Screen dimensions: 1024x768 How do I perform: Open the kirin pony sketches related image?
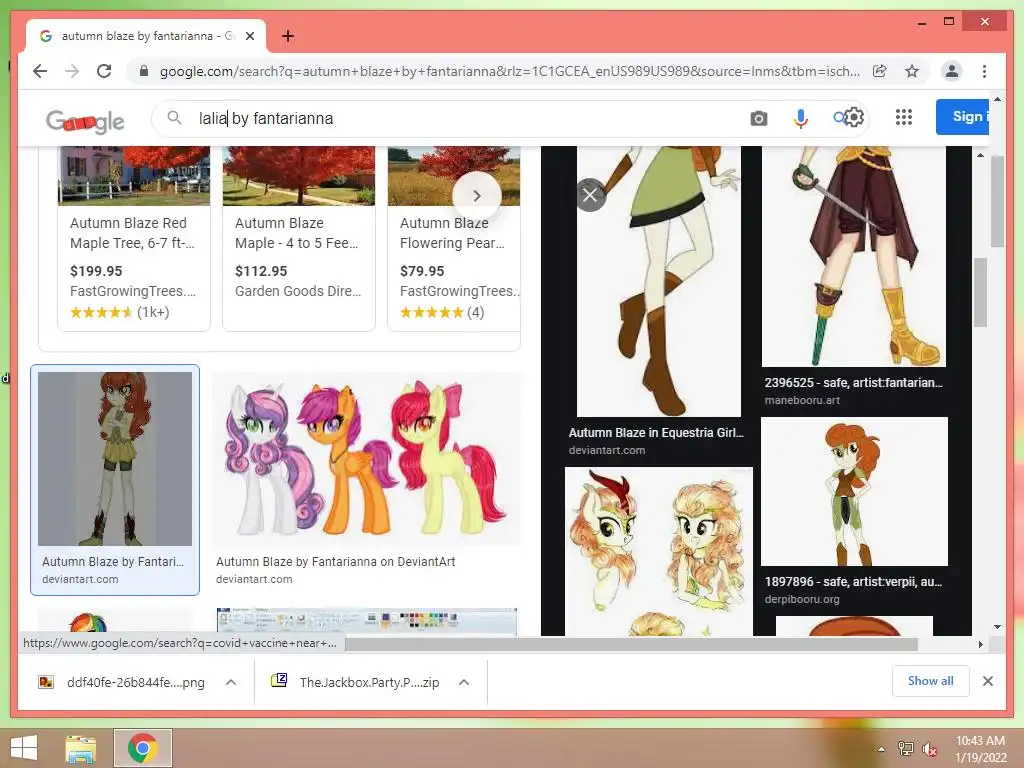coord(658,551)
